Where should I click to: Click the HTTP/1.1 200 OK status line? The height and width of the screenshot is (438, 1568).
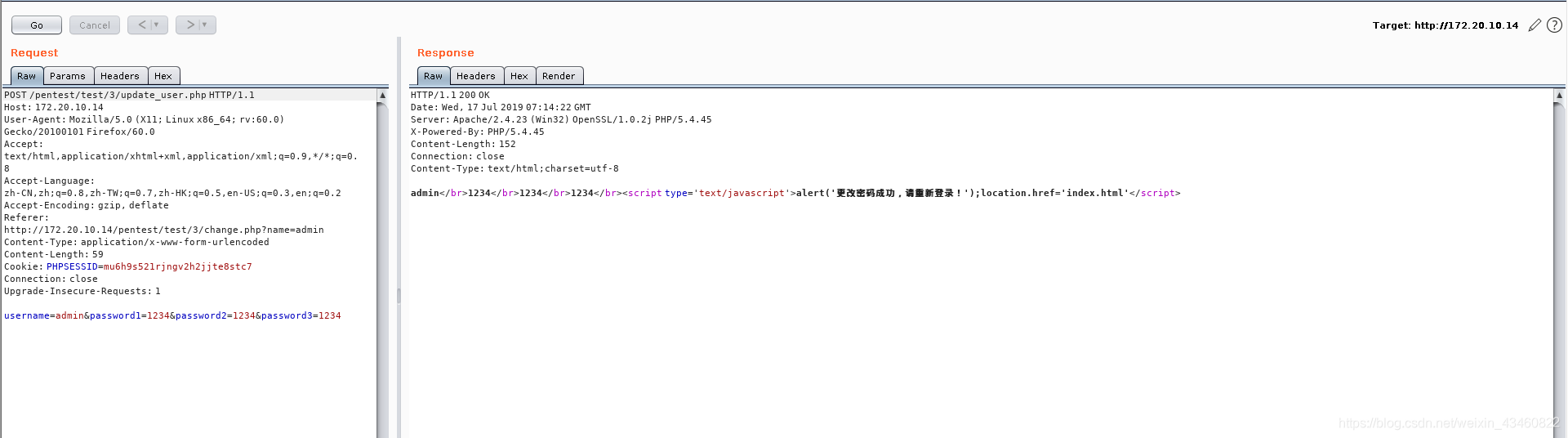(x=450, y=95)
